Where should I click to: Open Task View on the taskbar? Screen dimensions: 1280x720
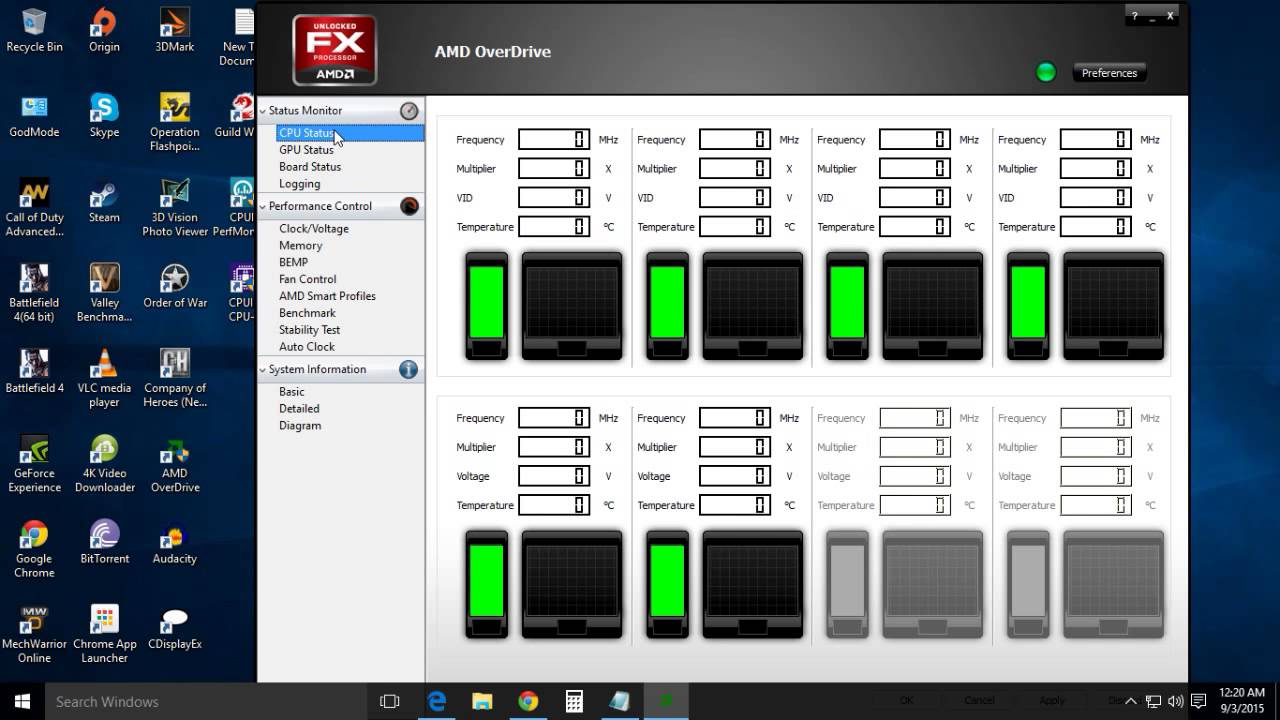tap(390, 701)
